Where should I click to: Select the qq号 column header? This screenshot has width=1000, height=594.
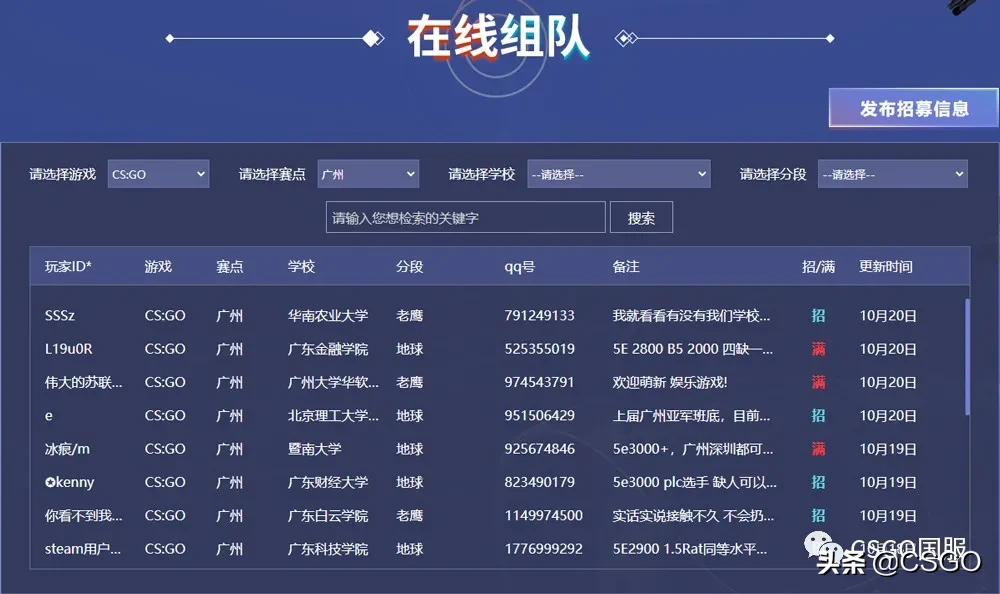pyautogui.click(x=519, y=267)
